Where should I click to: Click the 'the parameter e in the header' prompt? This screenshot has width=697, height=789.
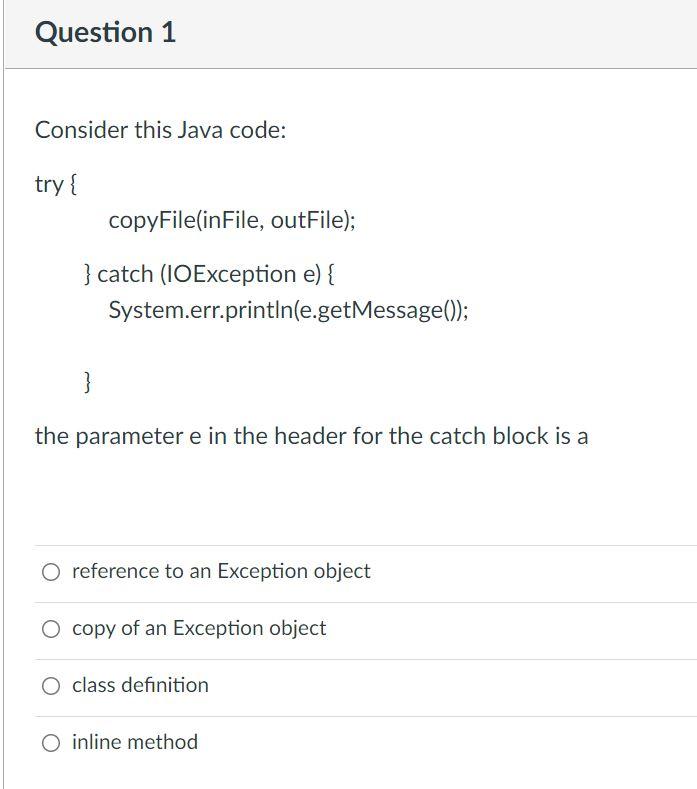pos(312,436)
